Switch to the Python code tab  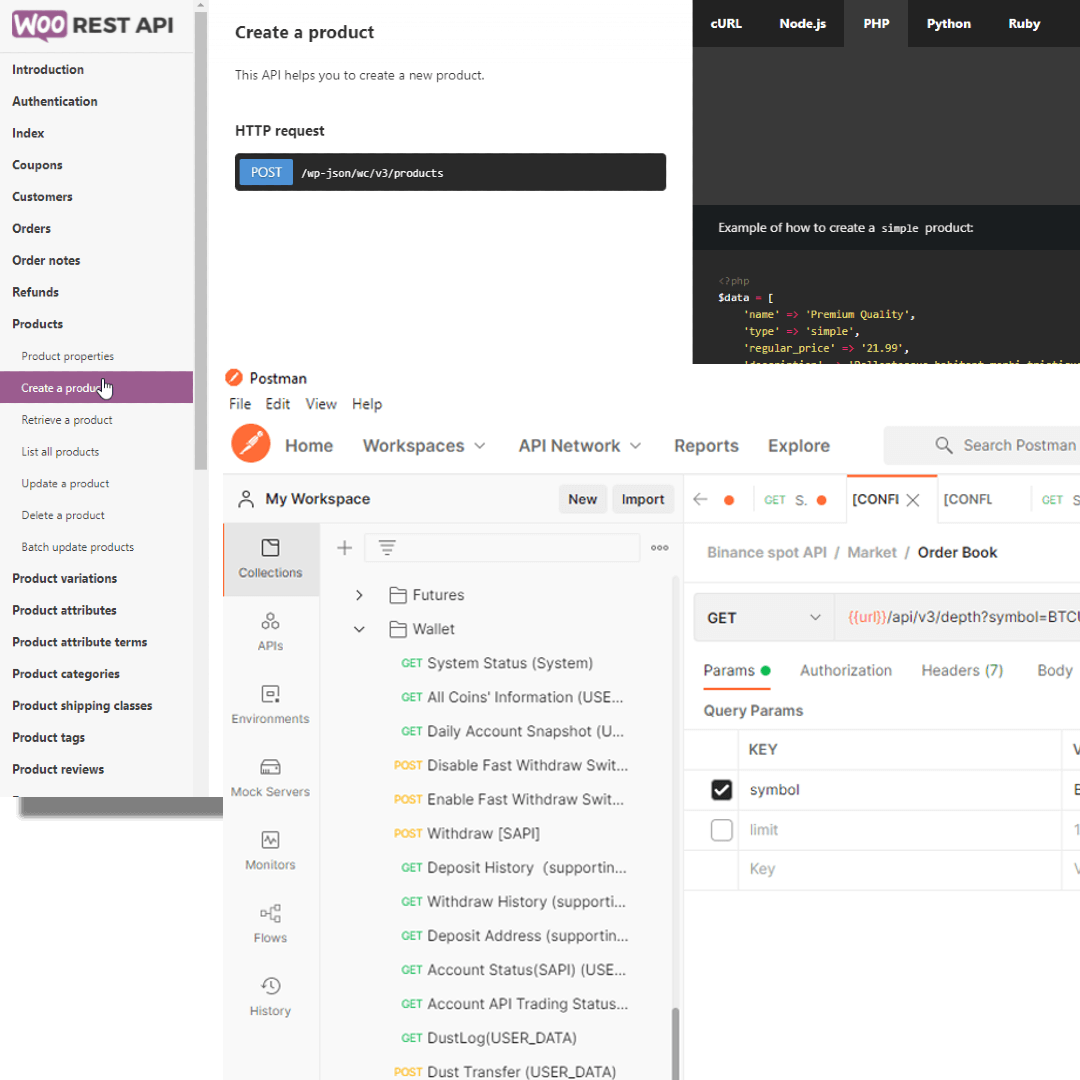[x=948, y=24]
